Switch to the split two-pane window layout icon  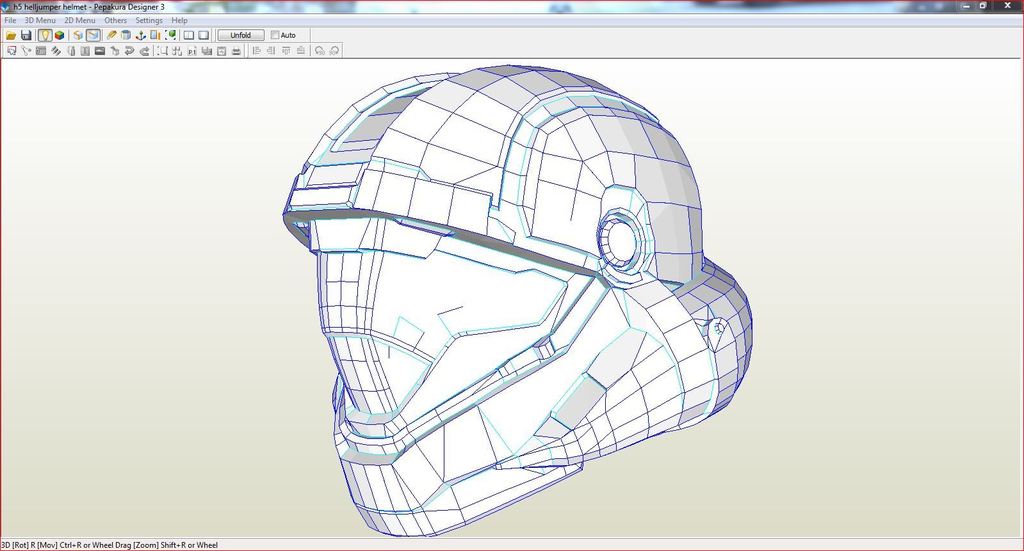189,35
